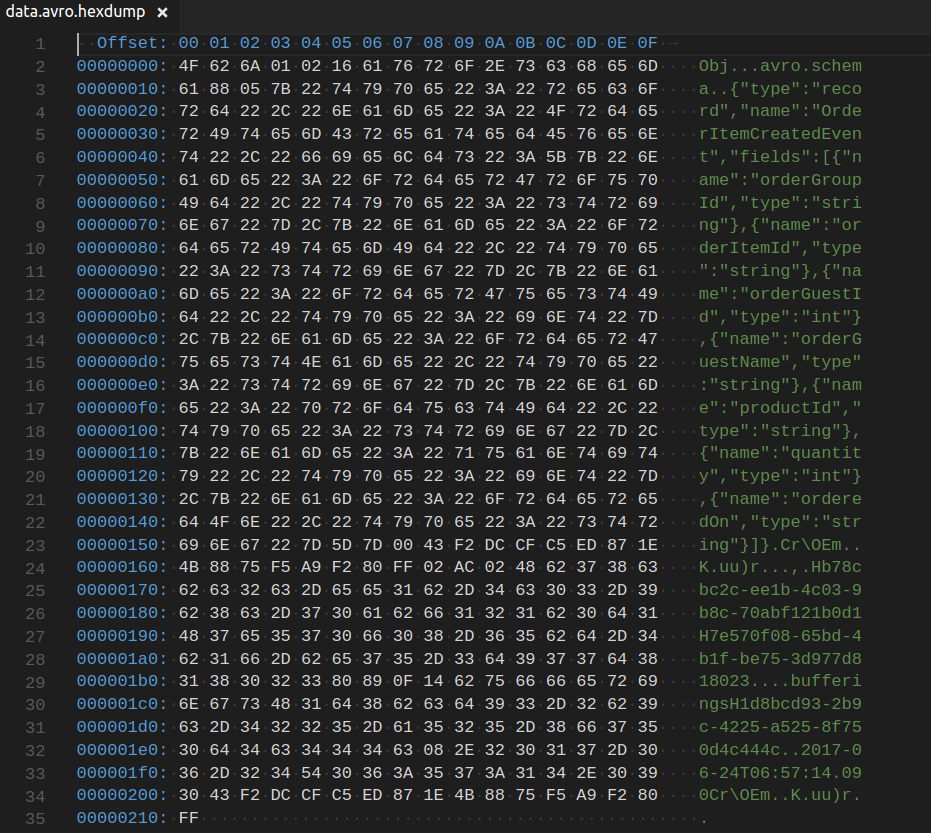Viewport: 931px width, 833px height.
Task: Click offset address 000000d0:
Action: coord(122,362)
